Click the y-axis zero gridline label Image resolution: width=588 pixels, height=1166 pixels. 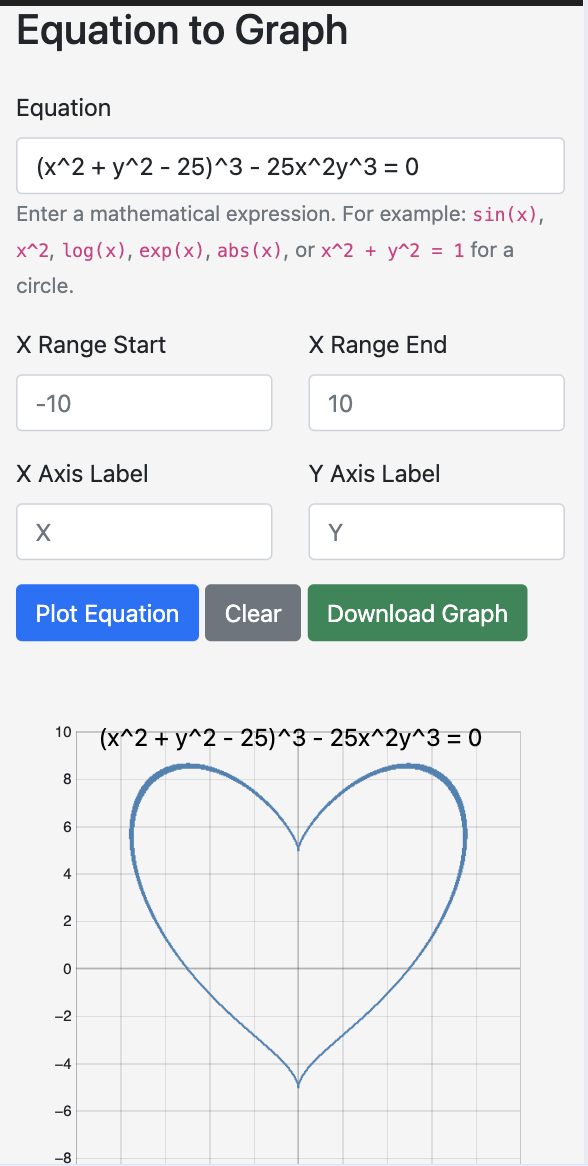(x=66, y=968)
